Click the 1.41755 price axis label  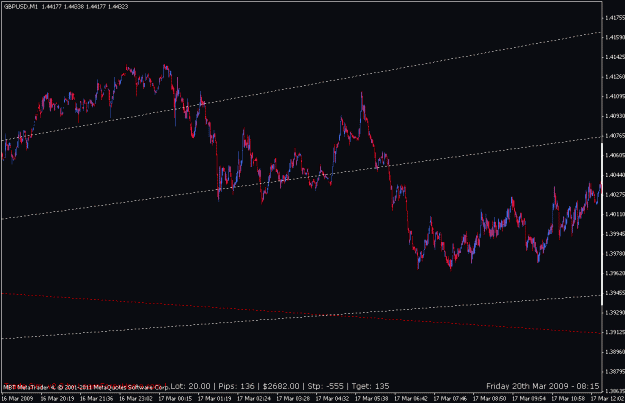tap(615, 18)
